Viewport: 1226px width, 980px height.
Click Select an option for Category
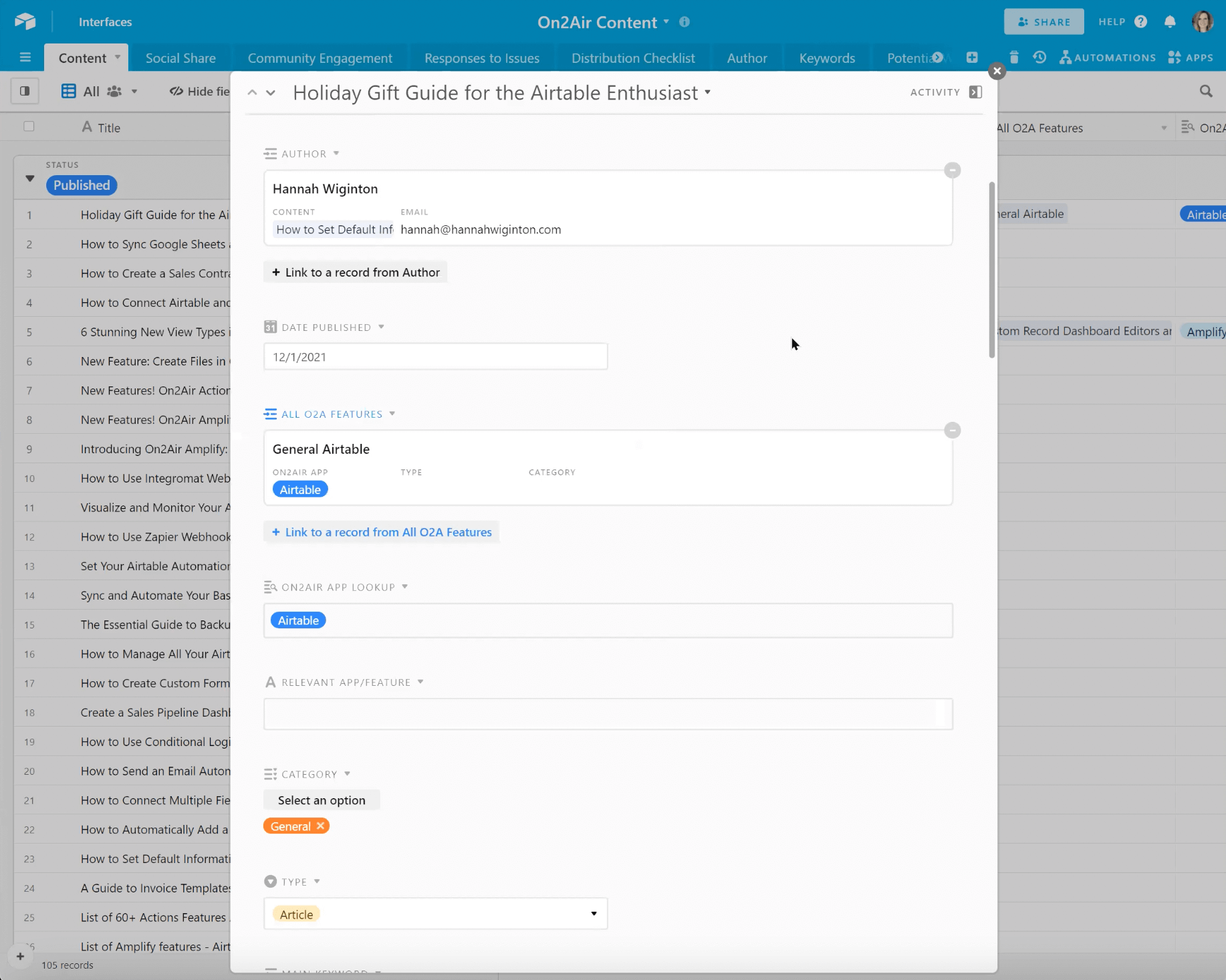point(322,800)
